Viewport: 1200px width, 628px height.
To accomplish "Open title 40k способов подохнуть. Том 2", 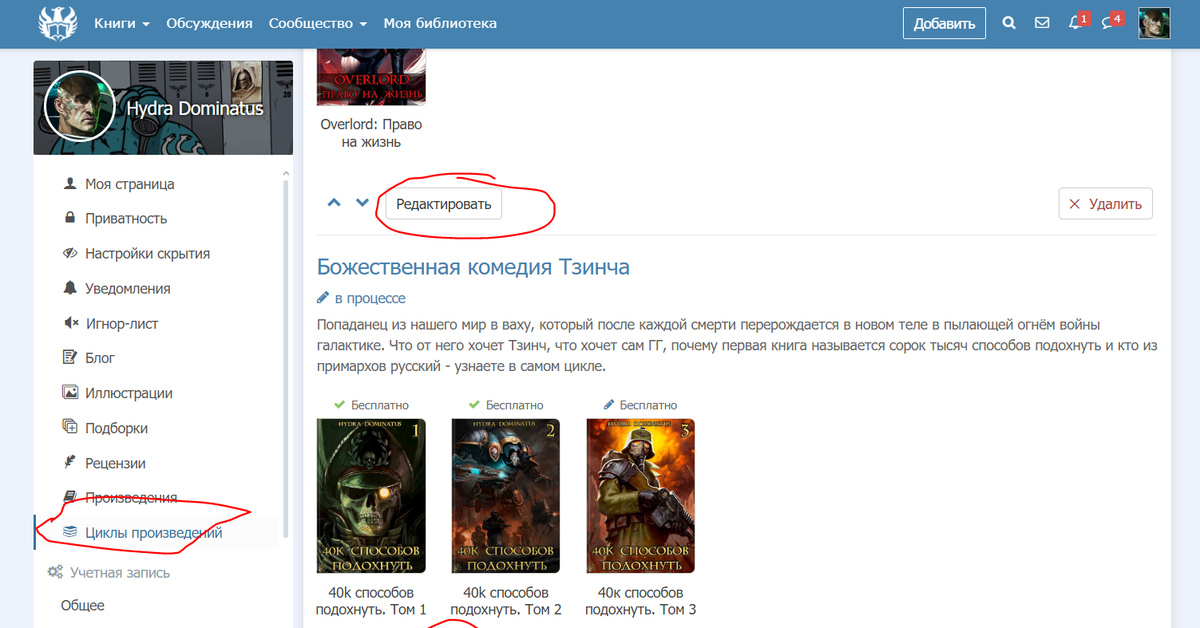I will pyautogui.click(x=506, y=601).
